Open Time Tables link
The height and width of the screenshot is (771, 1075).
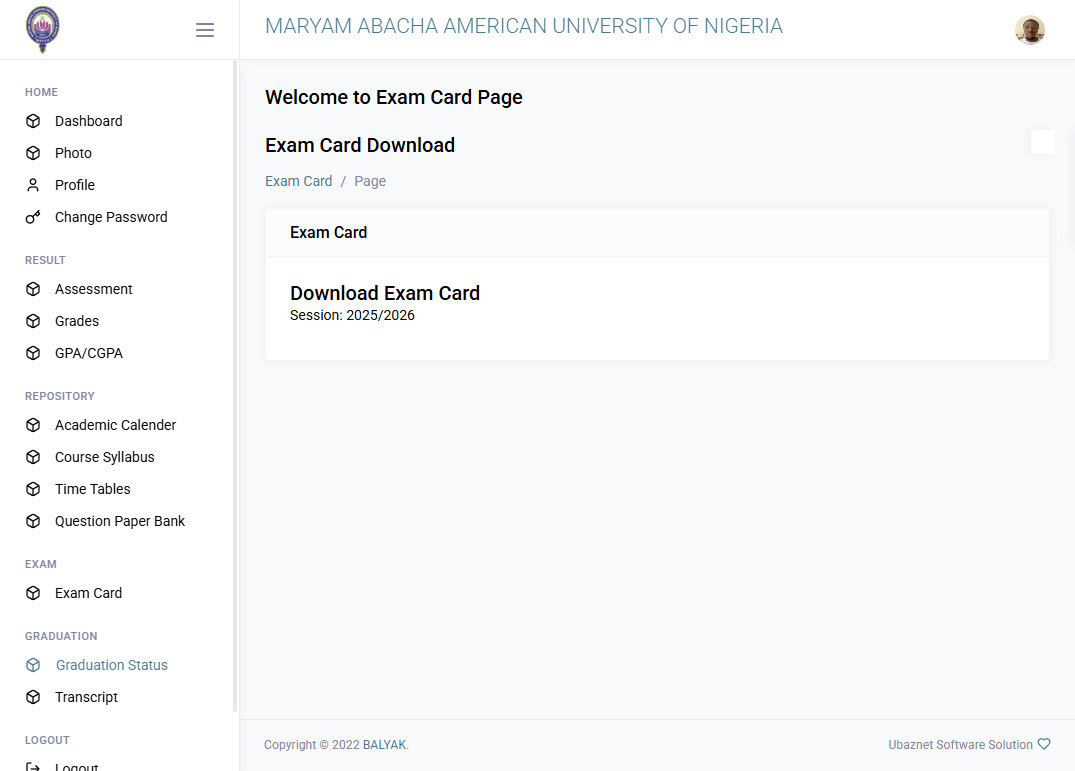pos(93,489)
